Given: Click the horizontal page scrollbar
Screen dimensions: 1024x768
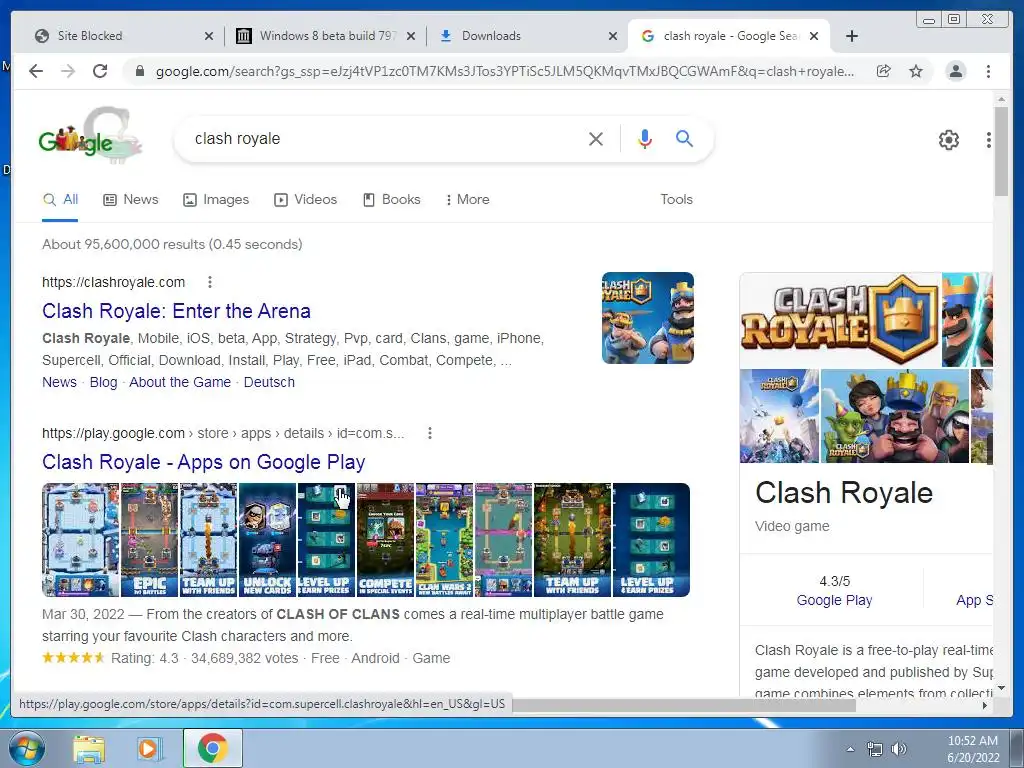Looking at the screenshot, I should (x=684, y=705).
